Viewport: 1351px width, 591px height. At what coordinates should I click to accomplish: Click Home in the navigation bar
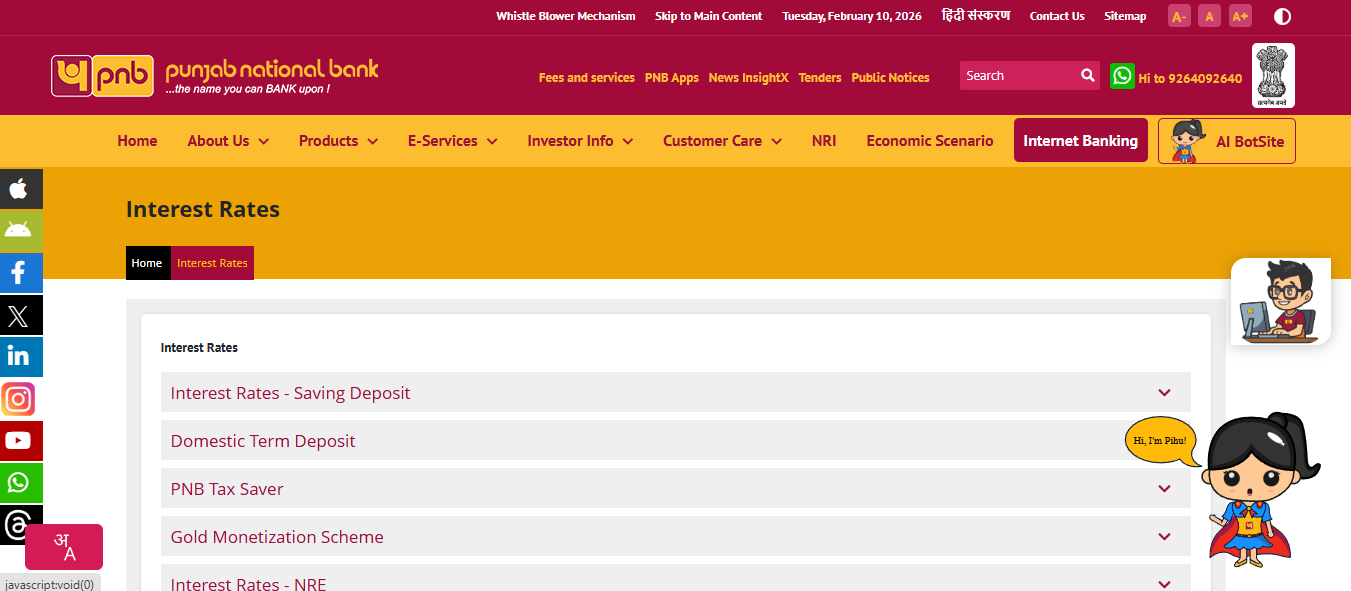coord(137,141)
